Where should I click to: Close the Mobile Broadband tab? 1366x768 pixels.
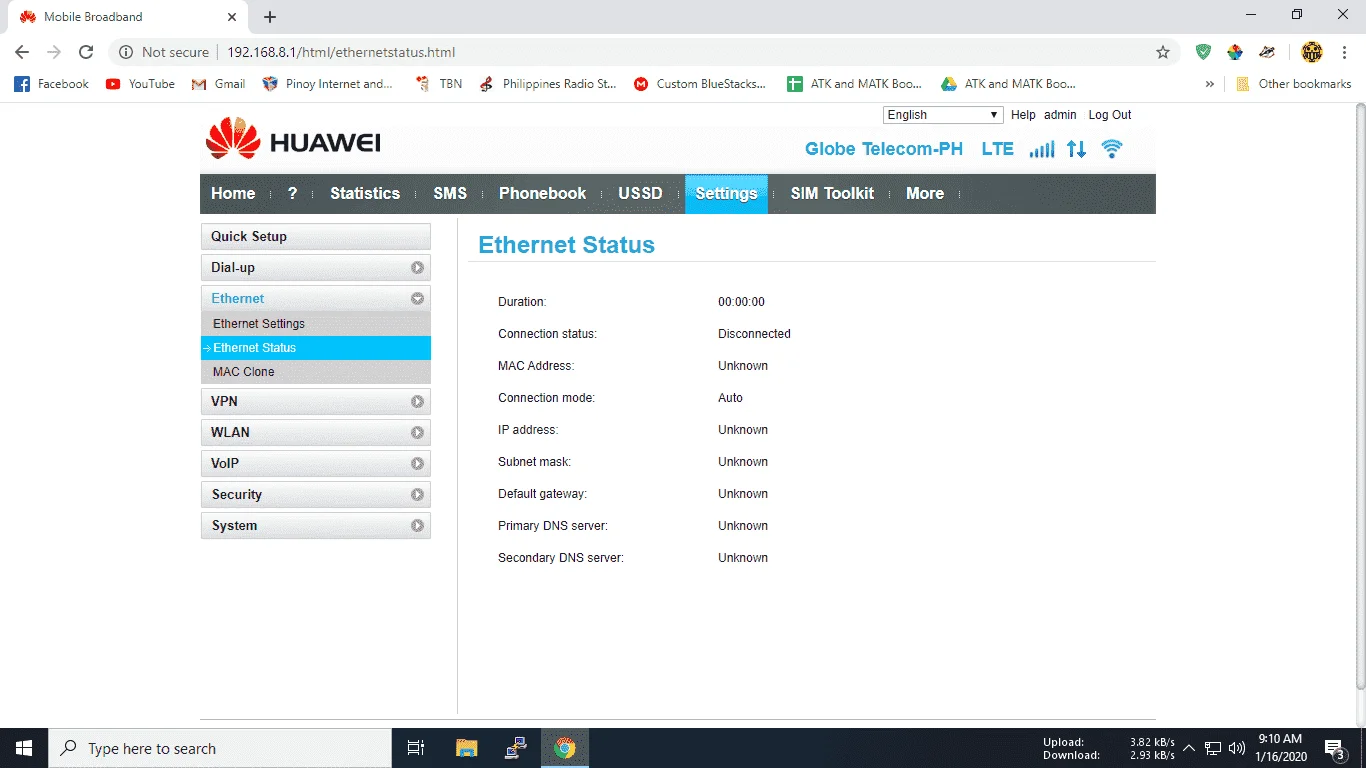pos(232,17)
